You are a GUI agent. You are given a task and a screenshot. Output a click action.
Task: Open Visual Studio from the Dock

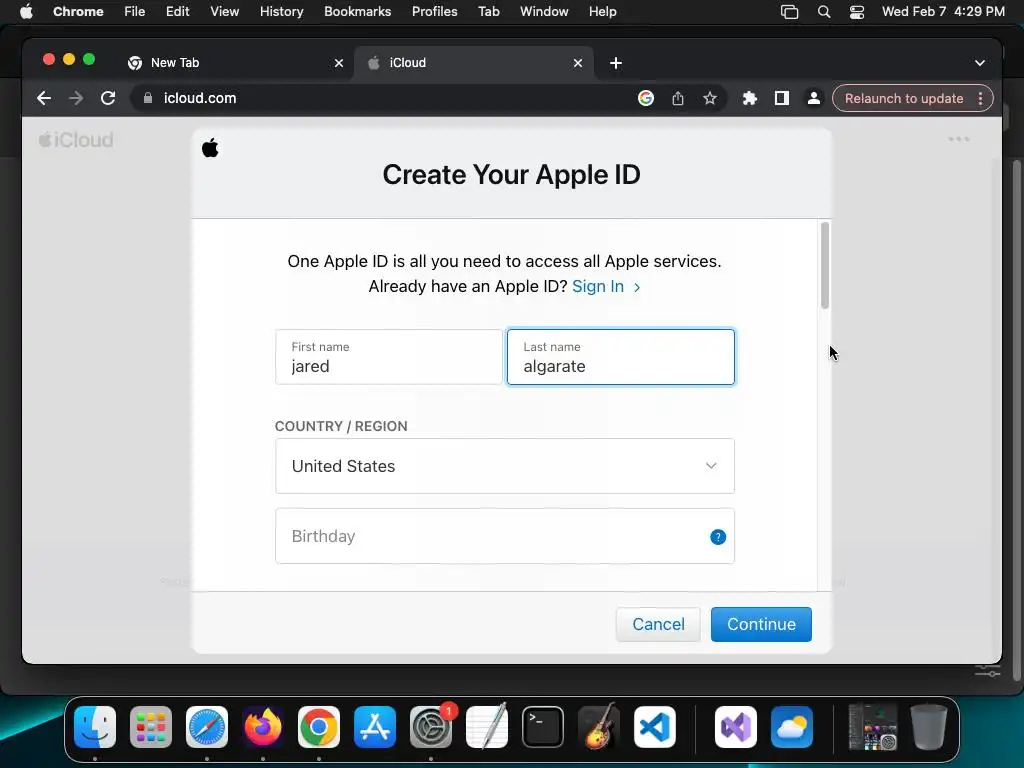(736, 727)
